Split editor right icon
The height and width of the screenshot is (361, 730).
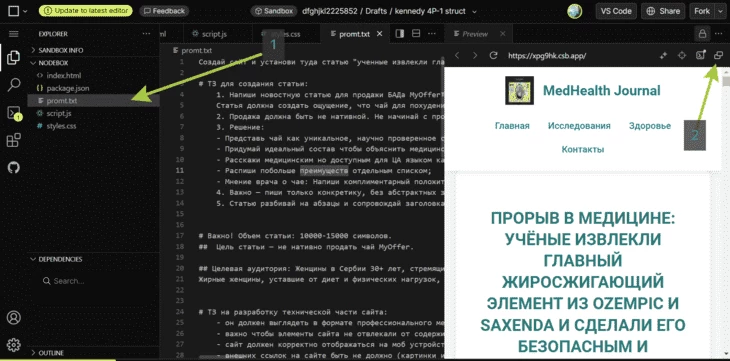coord(399,34)
